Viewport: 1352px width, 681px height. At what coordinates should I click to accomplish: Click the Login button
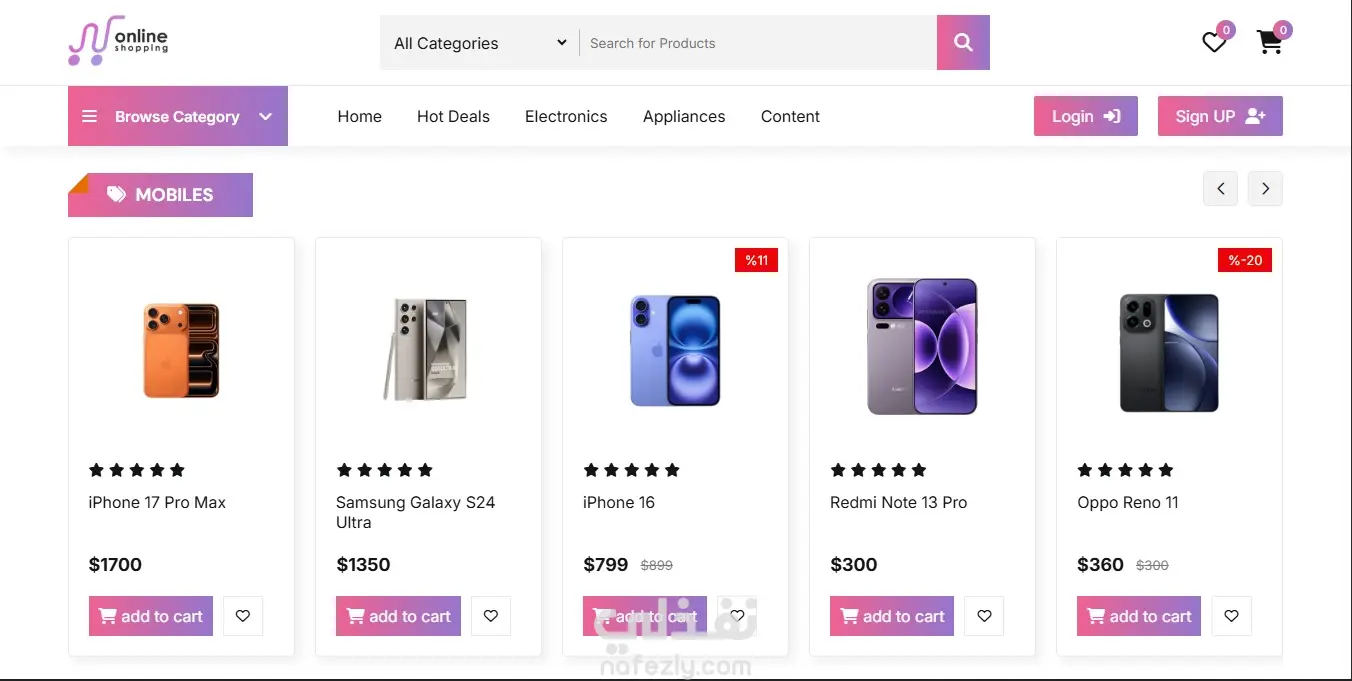coord(1085,116)
